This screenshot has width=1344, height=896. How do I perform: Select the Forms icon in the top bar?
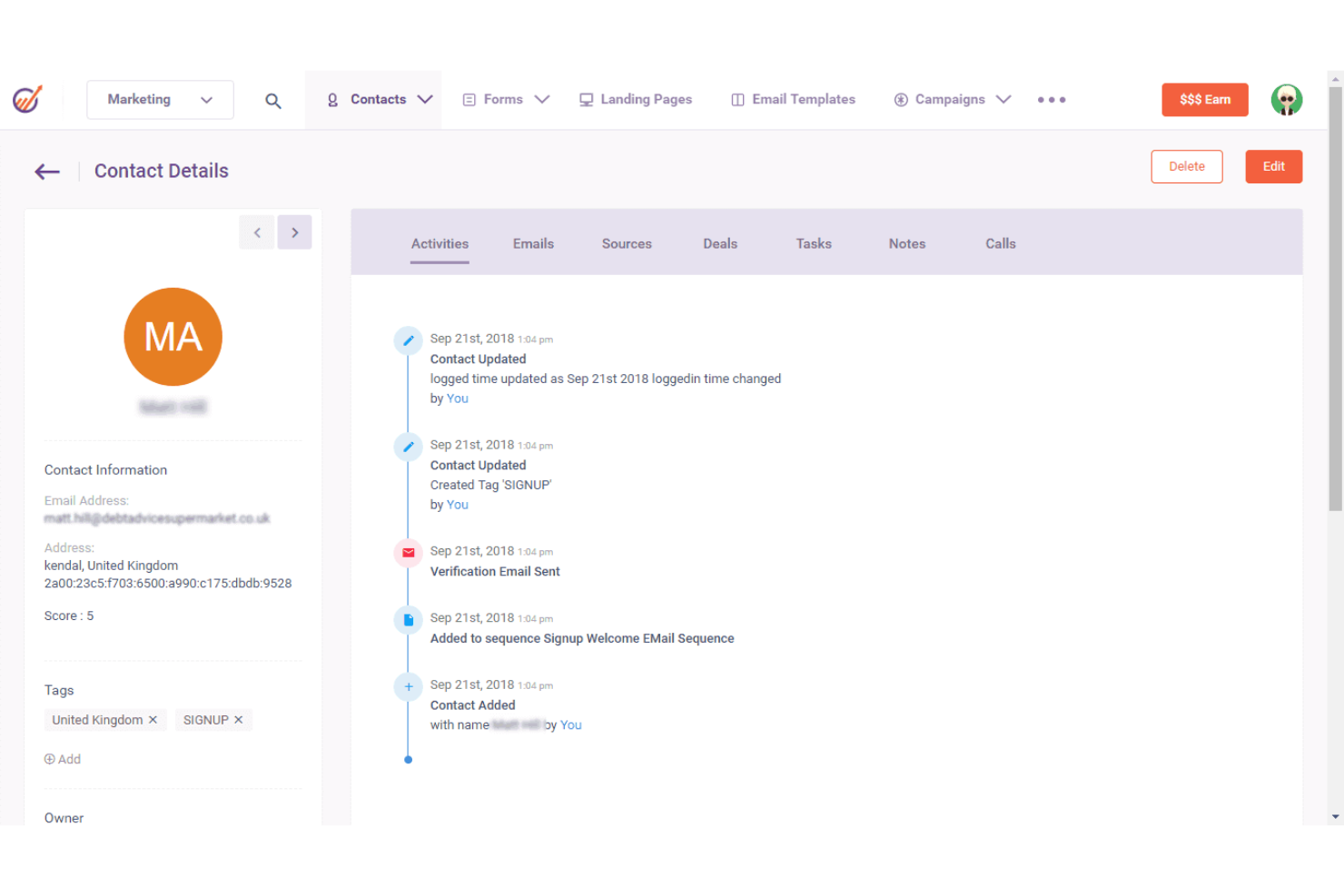coord(469,99)
